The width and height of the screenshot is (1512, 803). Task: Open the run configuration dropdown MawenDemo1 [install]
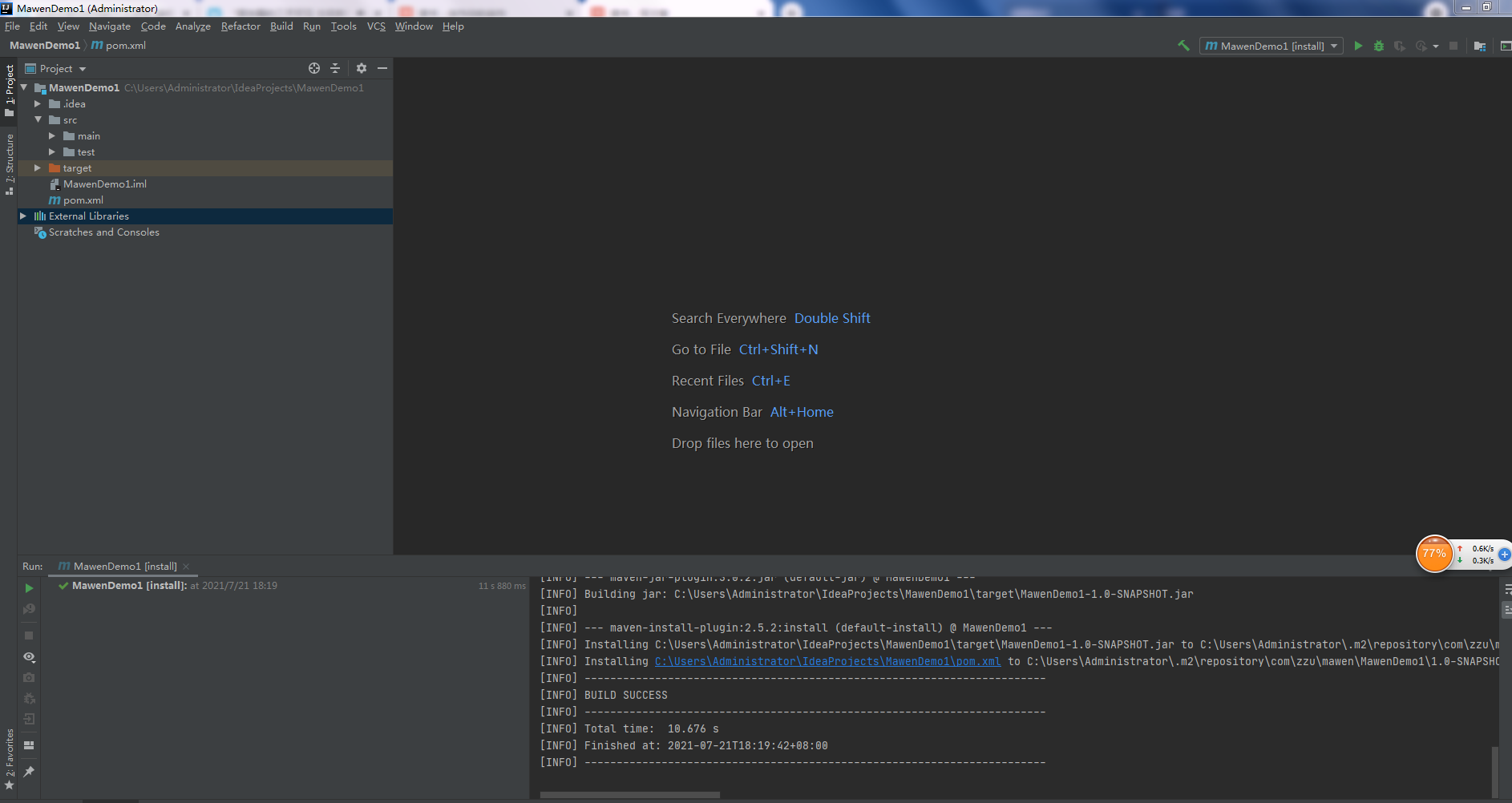[1271, 46]
